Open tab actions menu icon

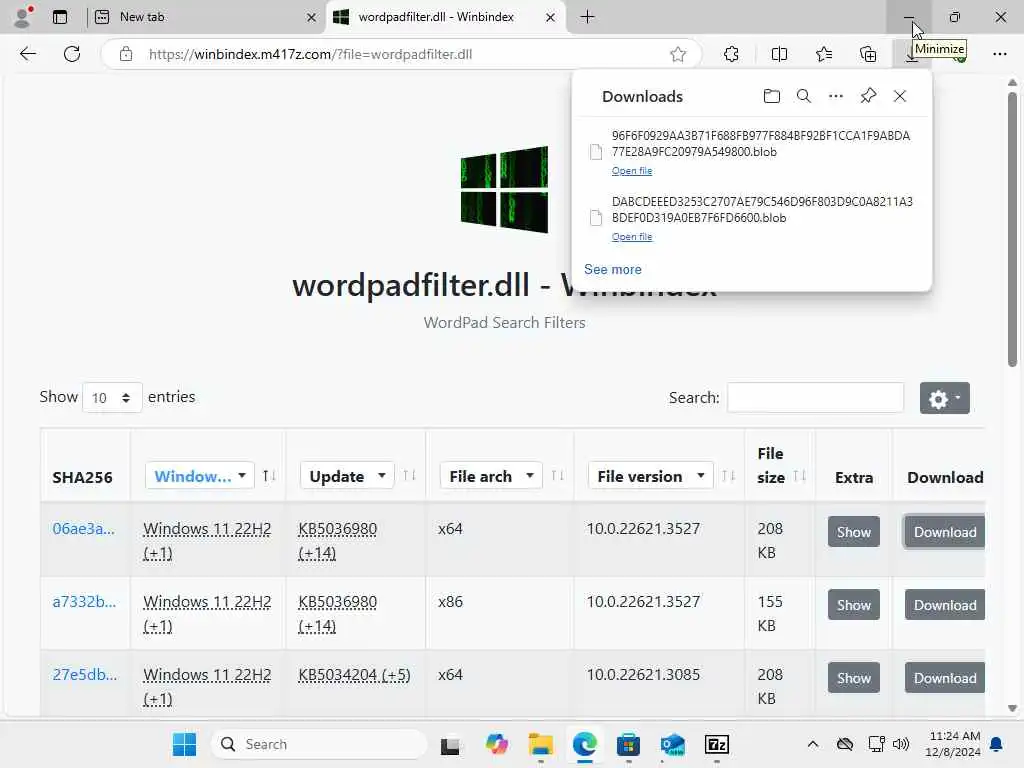click(x=60, y=17)
